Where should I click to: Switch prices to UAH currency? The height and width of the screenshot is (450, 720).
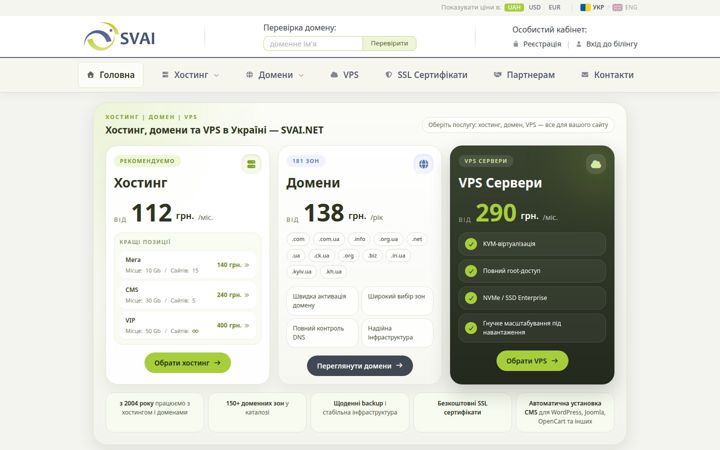(514, 7)
